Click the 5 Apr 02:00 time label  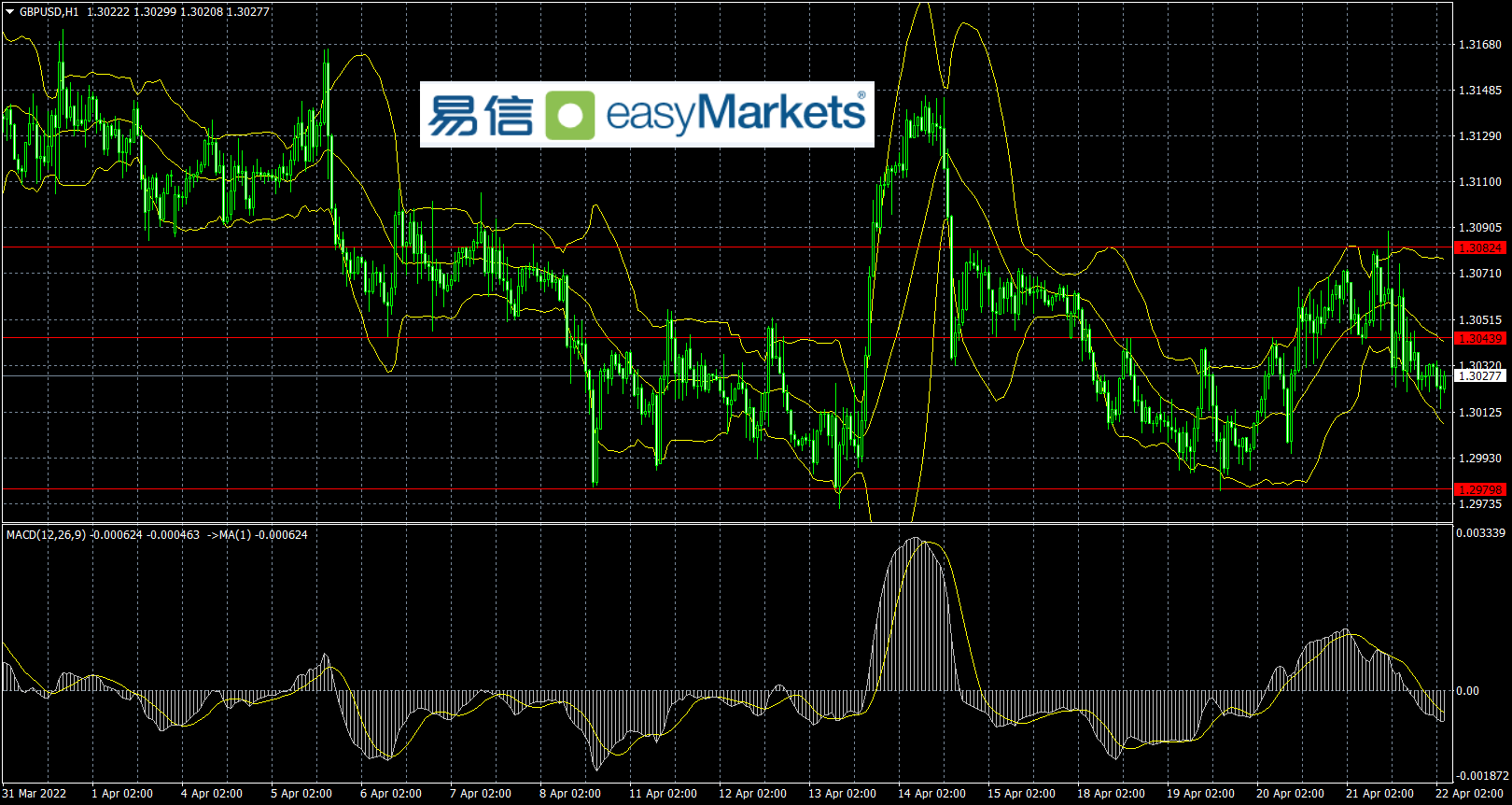click(x=301, y=794)
